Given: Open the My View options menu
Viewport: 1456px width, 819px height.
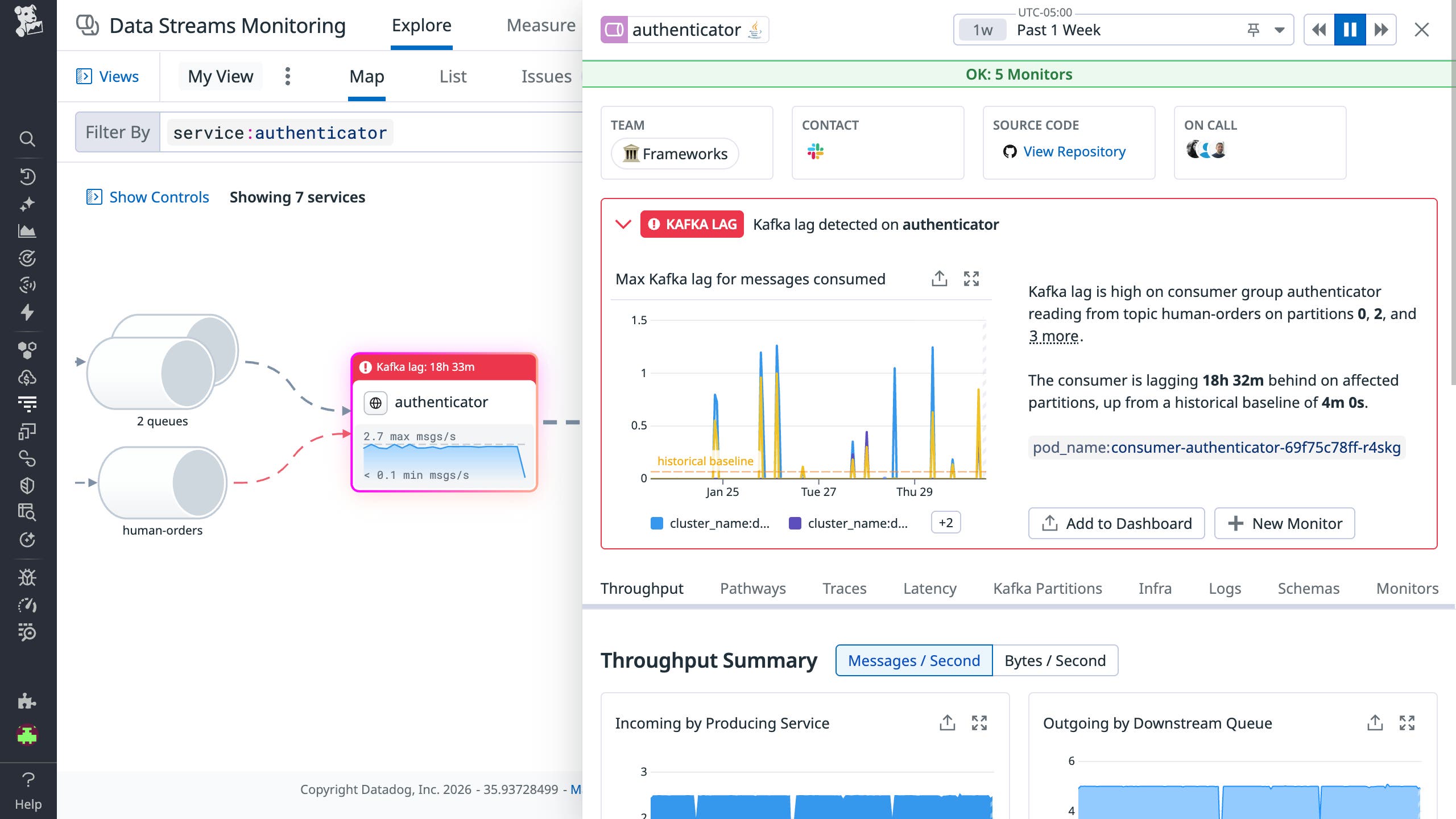Looking at the screenshot, I should click(x=288, y=76).
